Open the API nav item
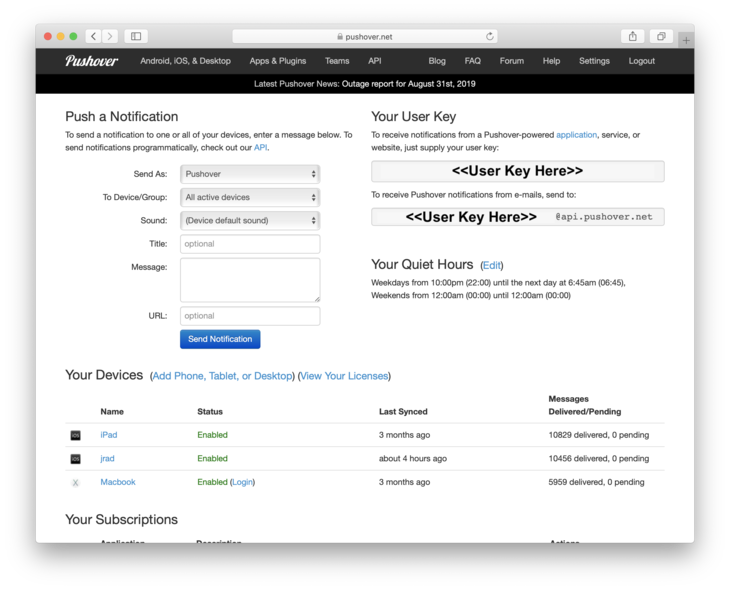Viewport: 730px width, 590px height. pyautogui.click(x=375, y=61)
